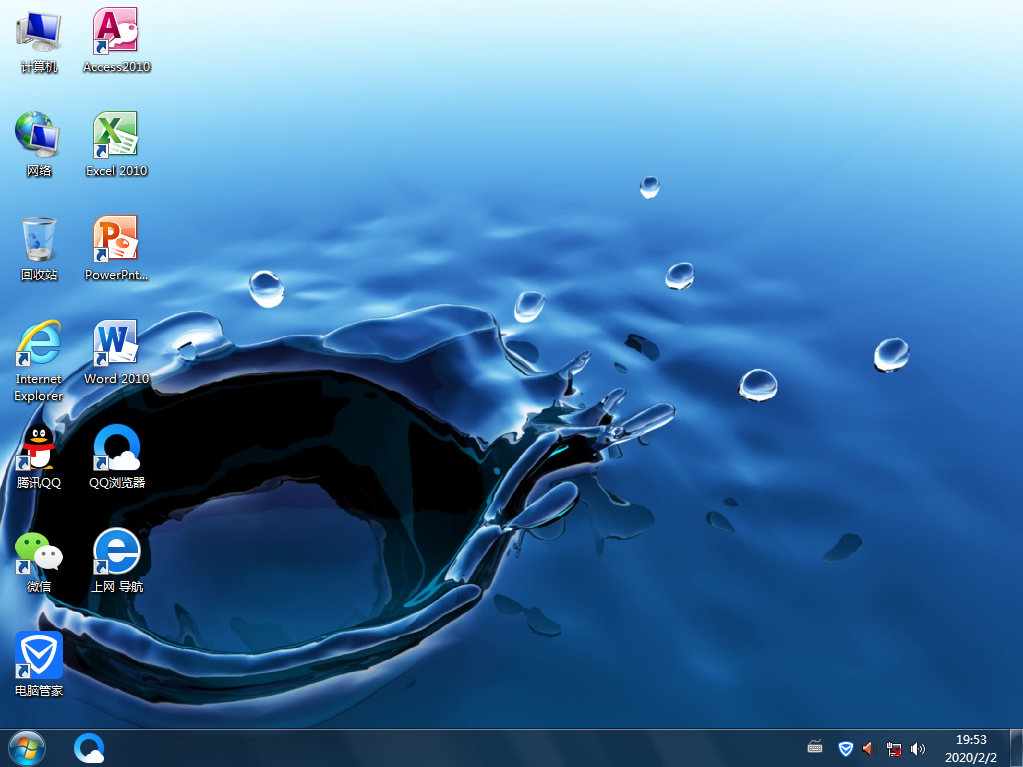Image resolution: width=1023 pixels, height=767 pixels.
Task: Click the 腾讯QQ penguin icon
Action: (39, 447)
